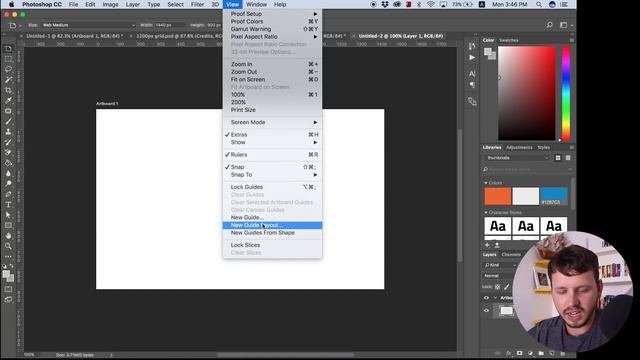Select the Zoom magnifier tool
Image resolution: width=640 pixels, height=360 pixels.
tap(8, 246)
